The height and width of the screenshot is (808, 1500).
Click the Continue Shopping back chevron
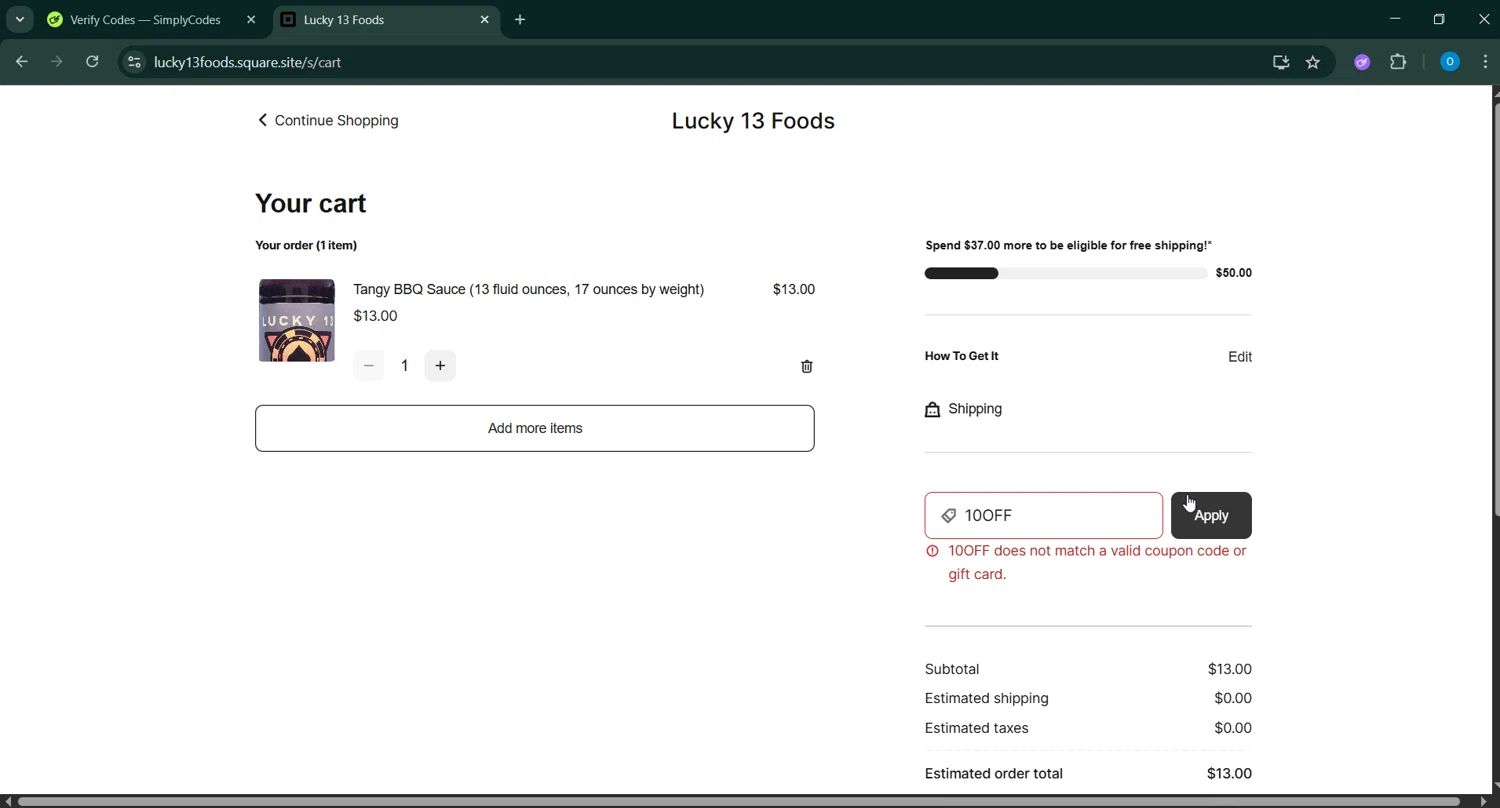[x=263, y=120]
